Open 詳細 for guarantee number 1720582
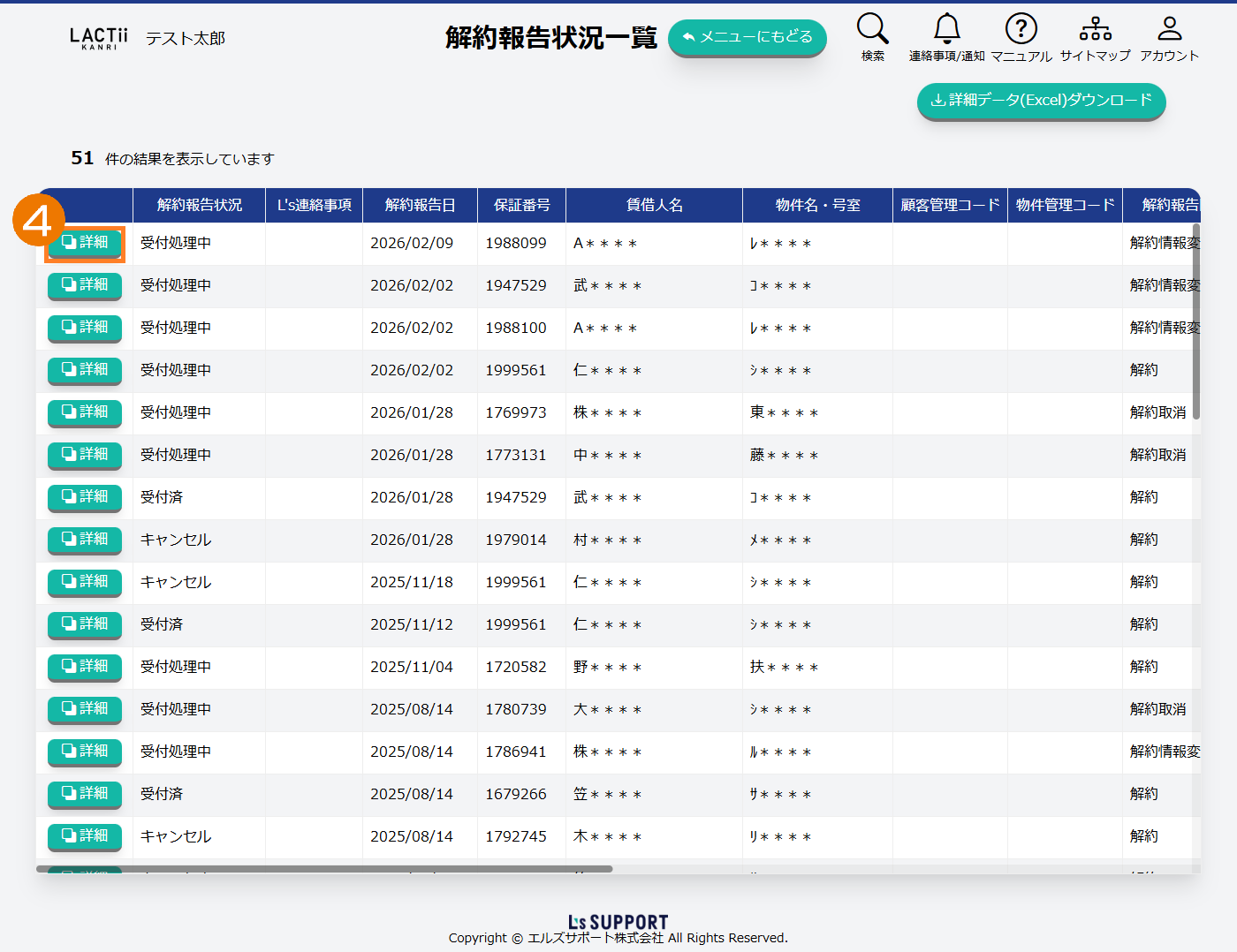The height and width of the screenshot is (952, 1237). [x=85, y=667]
